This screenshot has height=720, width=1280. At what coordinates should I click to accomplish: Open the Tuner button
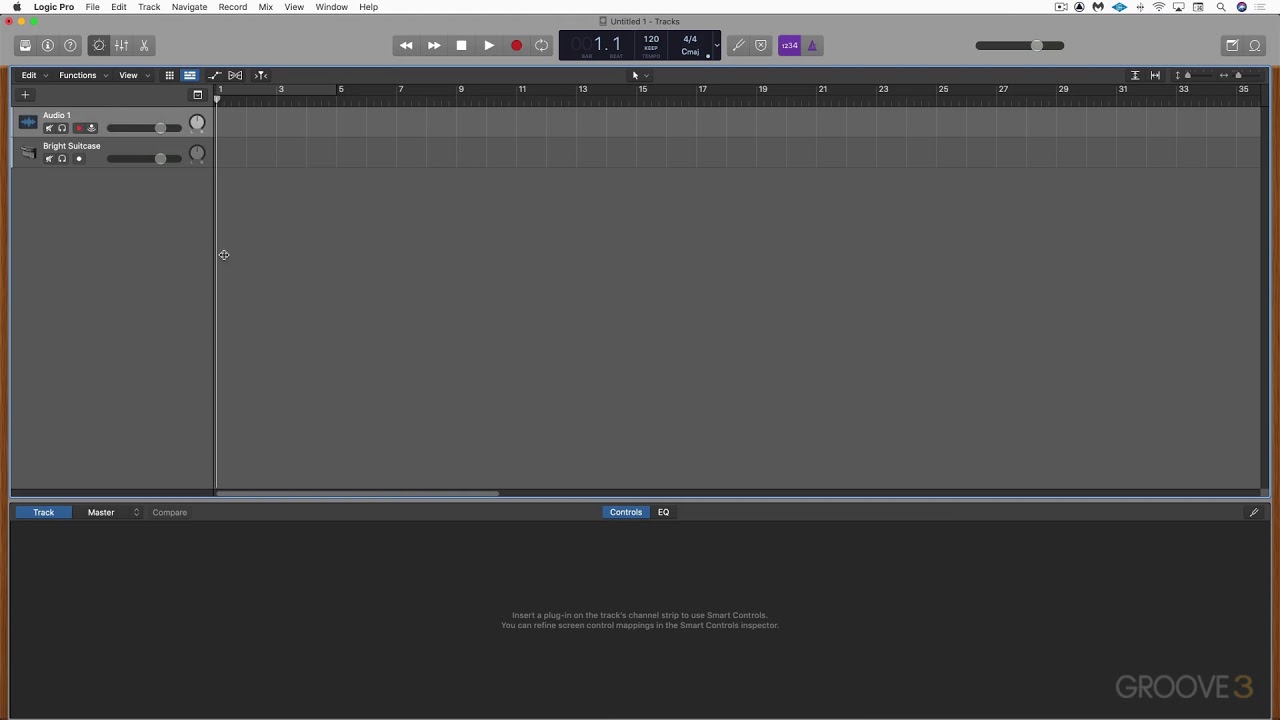pyautogui.click(x=739, y=45)
